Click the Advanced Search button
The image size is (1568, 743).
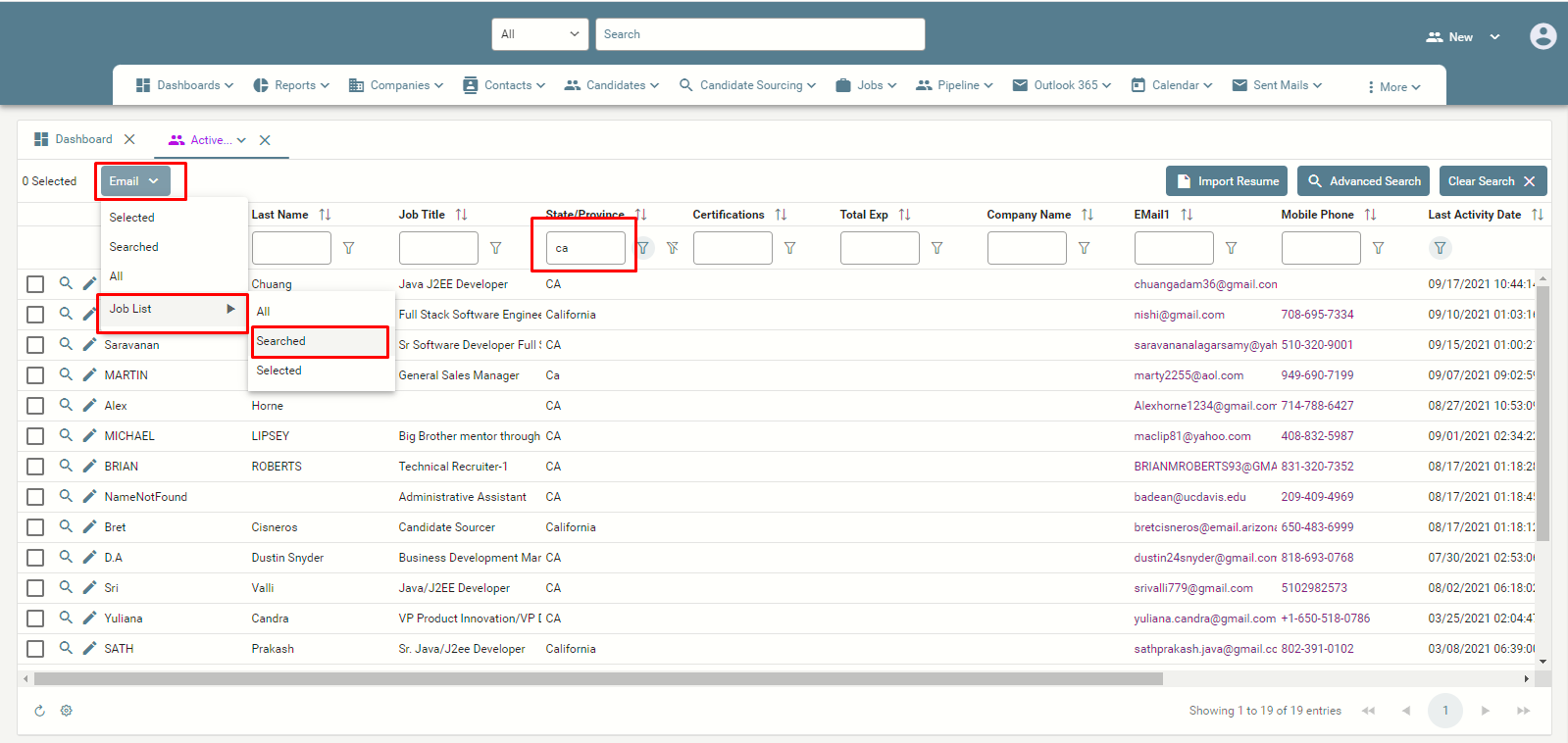[1363, 181]
